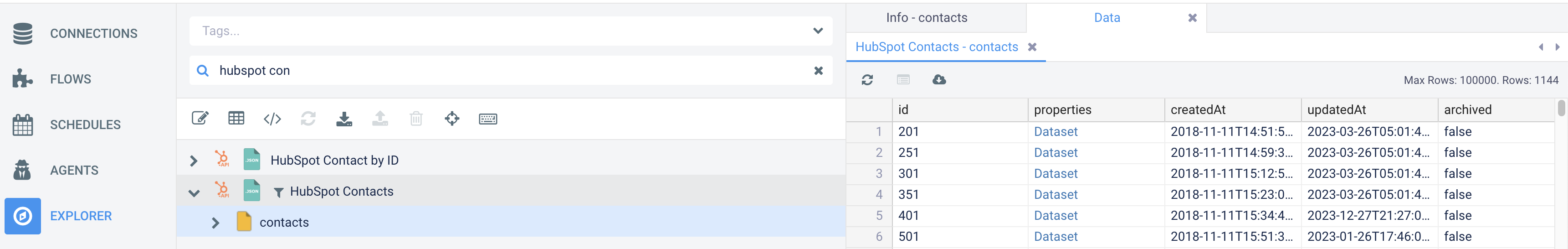The height and width of the screenshot is (249, 1568).
Task: Click the edit pencil icon in toolbar
Action: (x=200, y=118)
